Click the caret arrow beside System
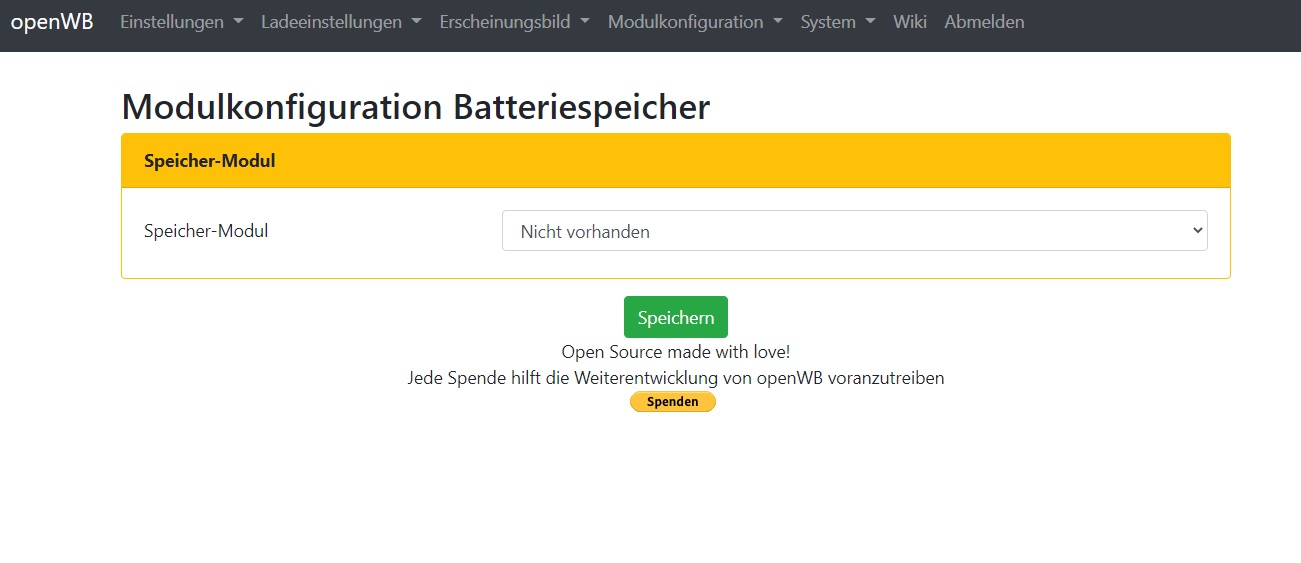Screen dimensions: 1301x563 (871, 22)
